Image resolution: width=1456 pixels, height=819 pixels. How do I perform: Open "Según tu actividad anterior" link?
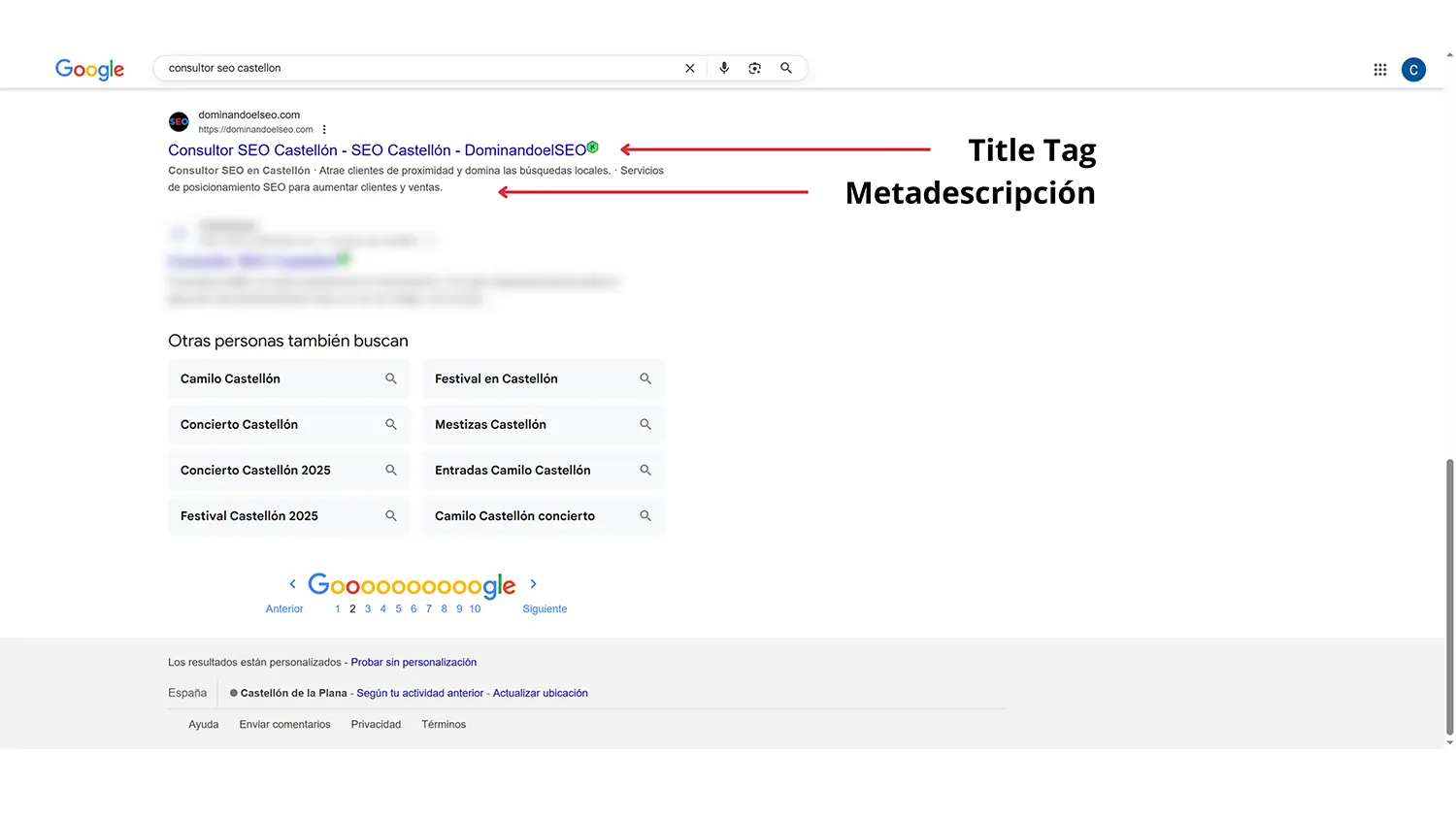419,693
